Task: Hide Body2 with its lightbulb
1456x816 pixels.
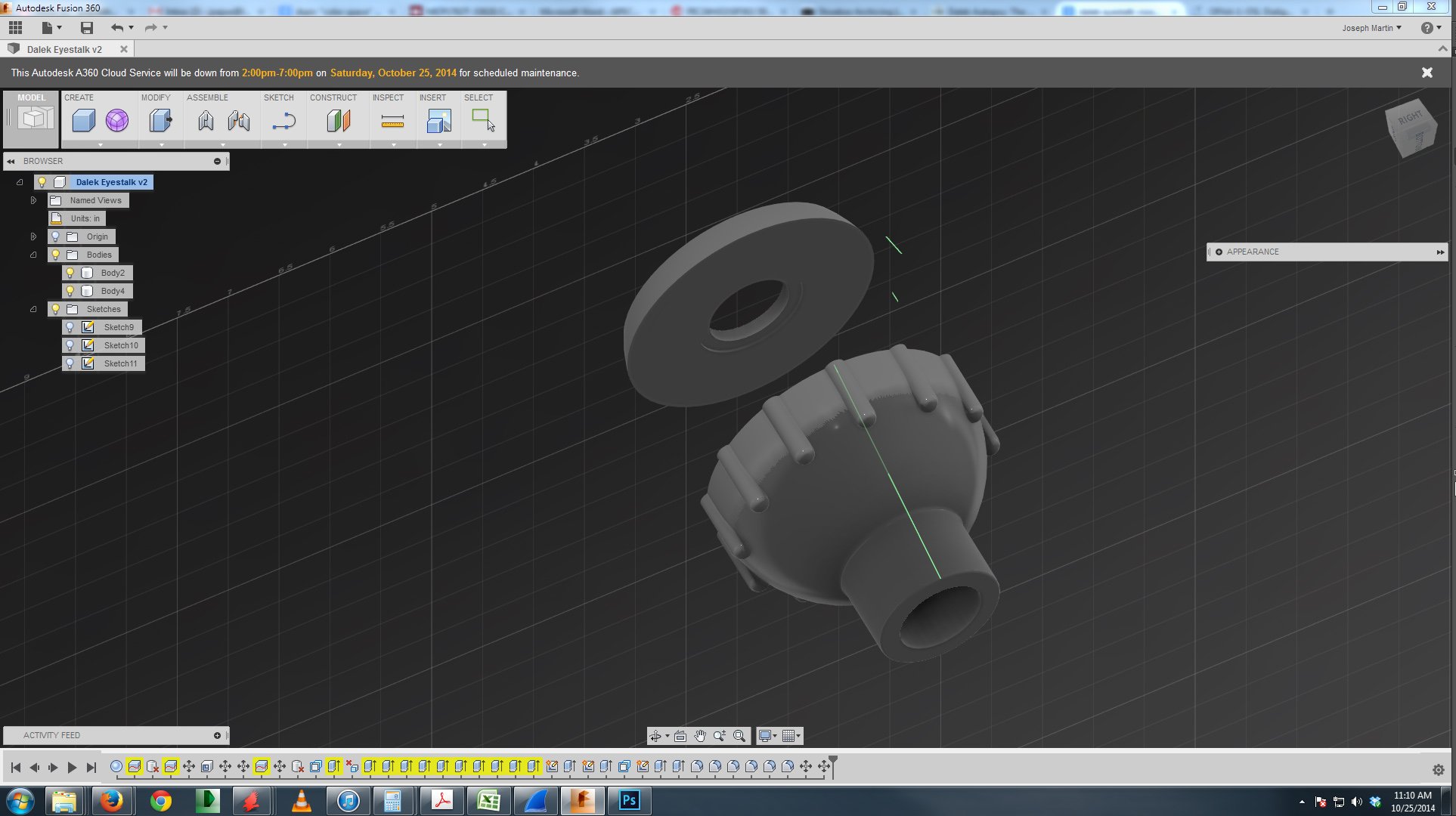Action: pyautogui.click(x=70, y=273)
